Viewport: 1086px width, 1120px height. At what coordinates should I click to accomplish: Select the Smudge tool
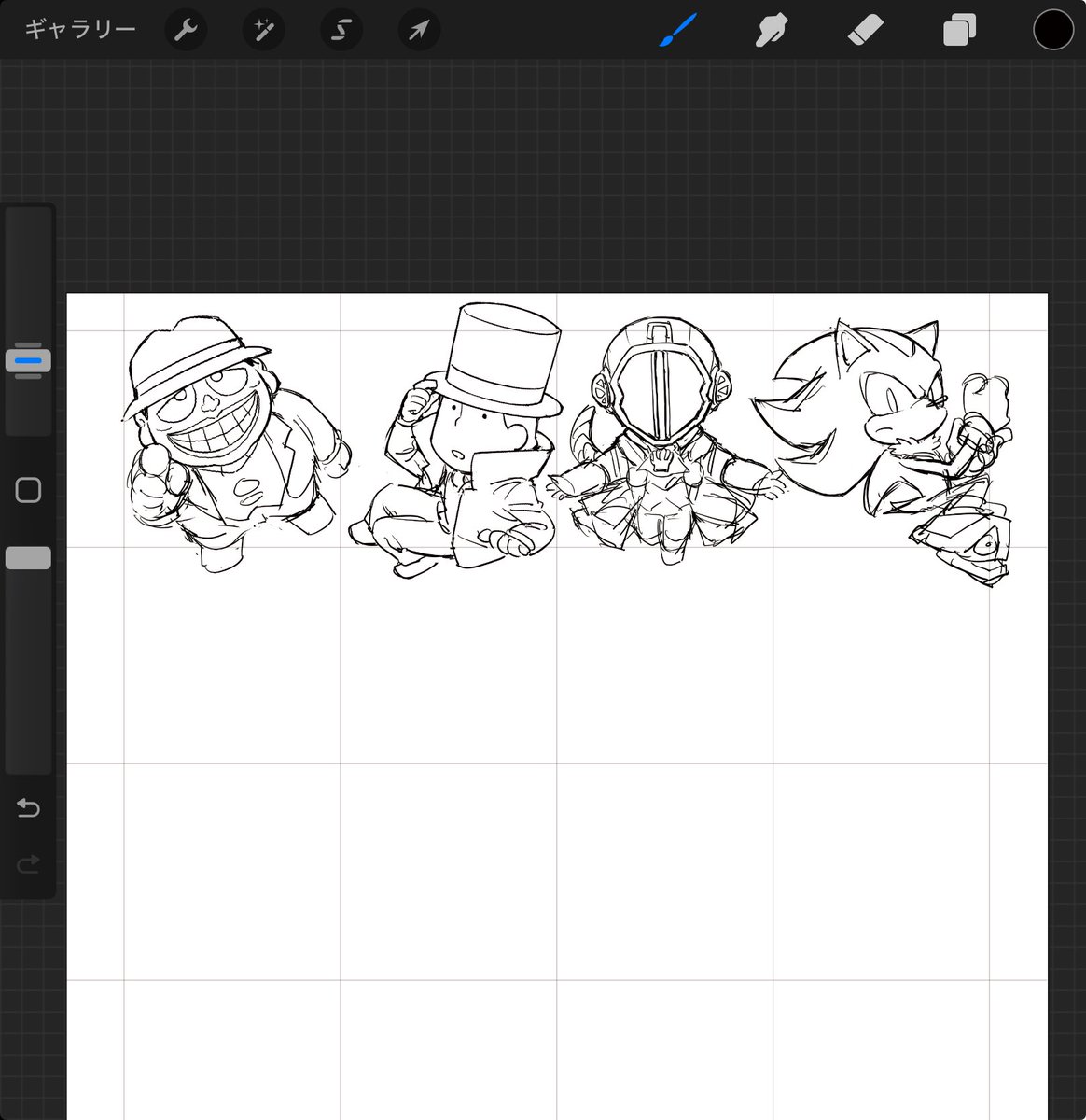[771, 31]
